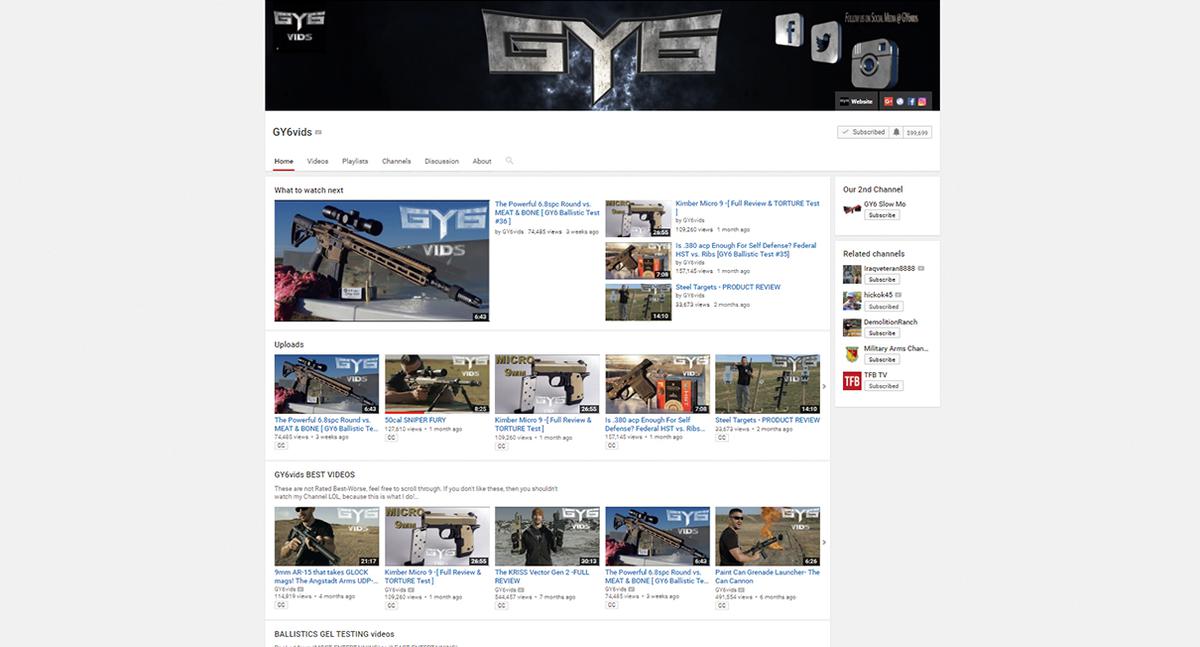
Task: Open the Uploads section heading
Action: click(x=289, y=345)
